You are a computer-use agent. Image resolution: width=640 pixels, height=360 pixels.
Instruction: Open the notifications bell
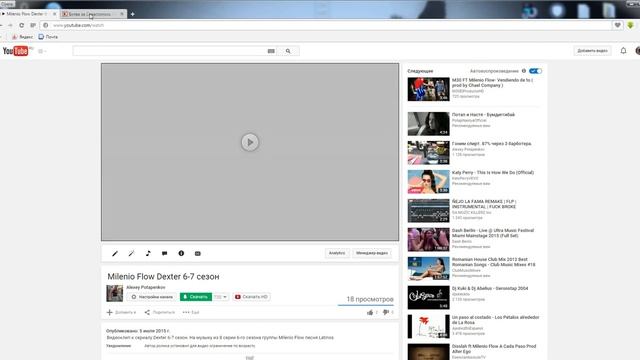click(x=623, y=51)
